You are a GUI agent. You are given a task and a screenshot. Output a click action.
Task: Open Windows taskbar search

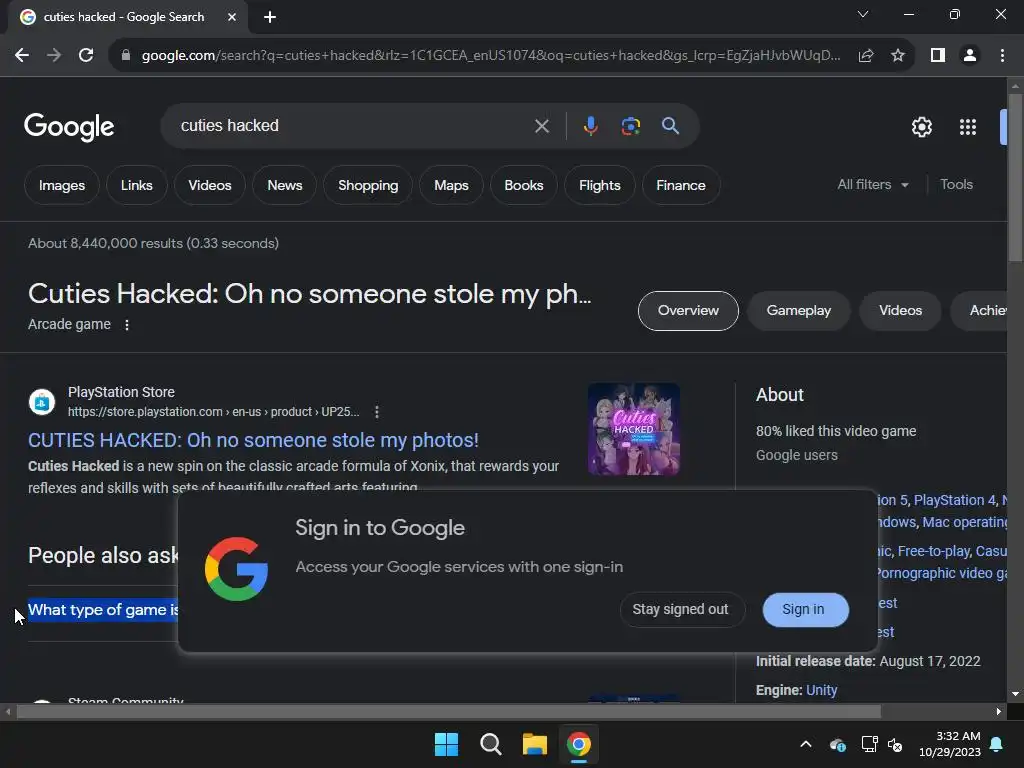click(x=490, y=744)
